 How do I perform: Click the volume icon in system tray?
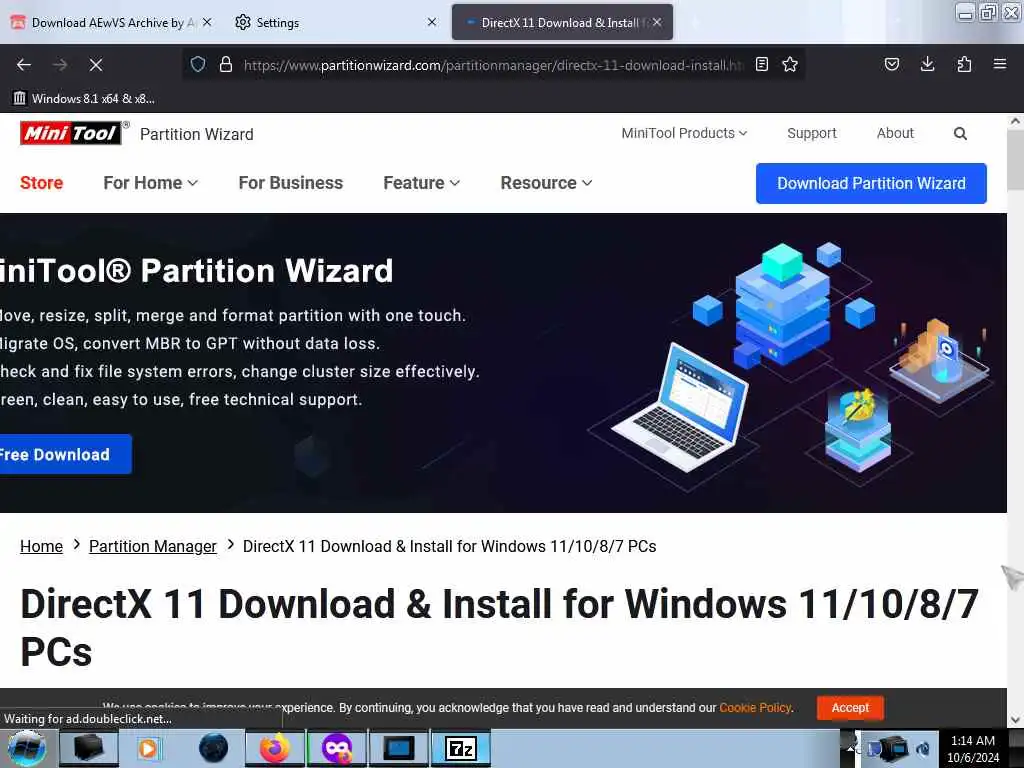tap(923, 749)
